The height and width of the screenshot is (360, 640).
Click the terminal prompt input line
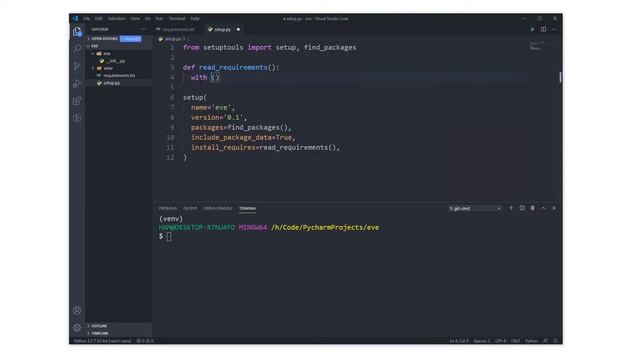pyautogui.click(x=165, y=236)
